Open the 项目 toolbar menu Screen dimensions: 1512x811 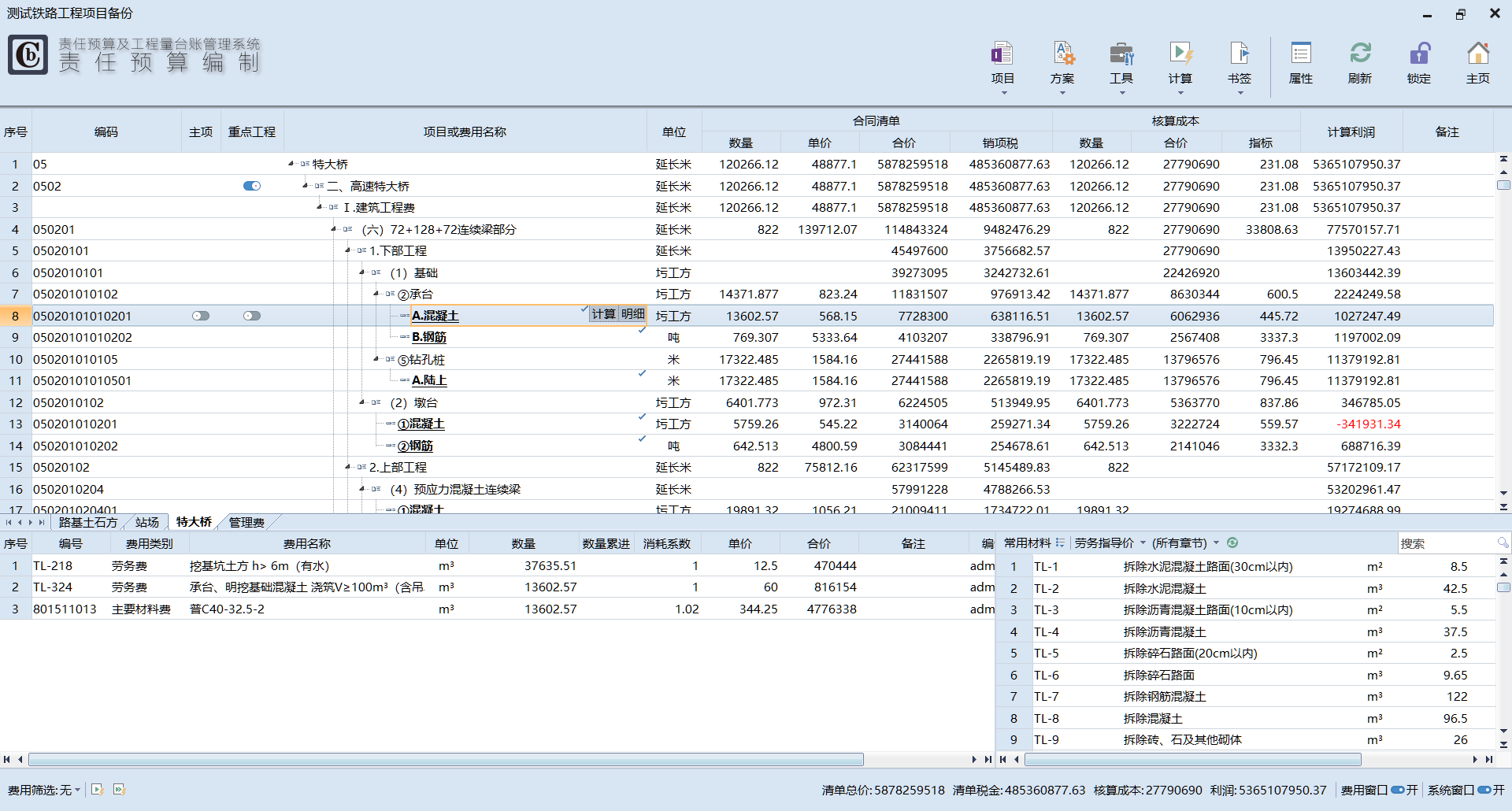click(1002, 63)
